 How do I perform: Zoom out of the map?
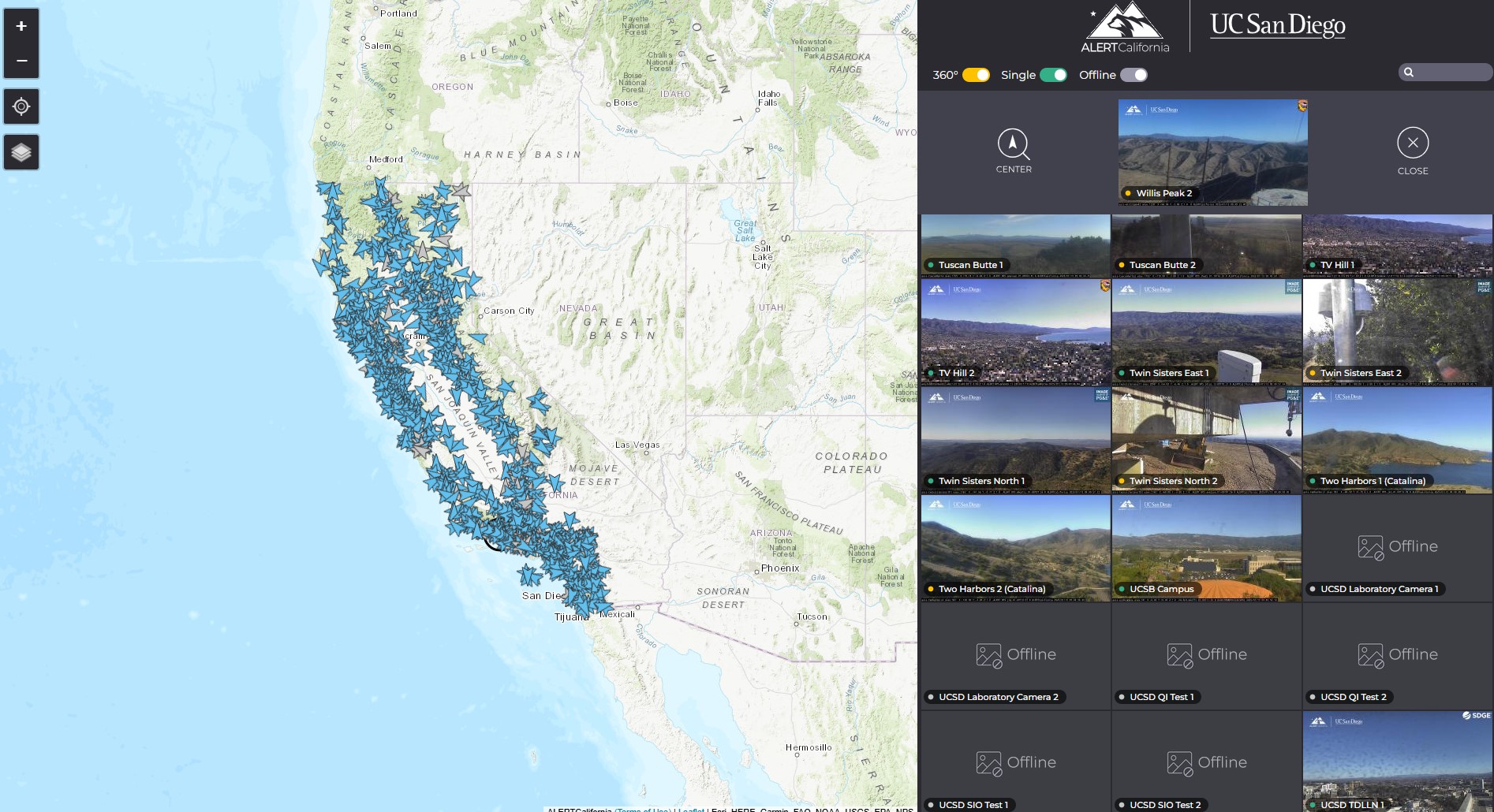(x=21, y=59)
